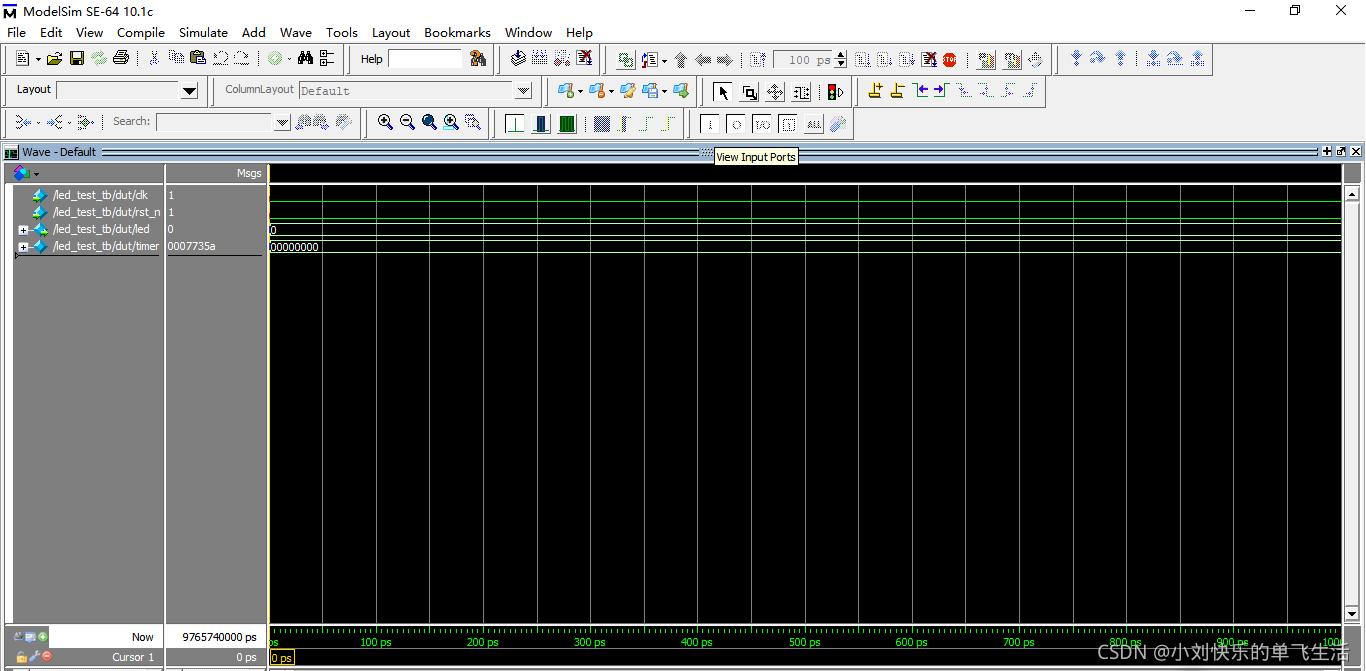This screenshot has width=1366, height=671.
Task: Expand the /led_test_tb/dut/led signal
Action: click(x=23, y=230)
